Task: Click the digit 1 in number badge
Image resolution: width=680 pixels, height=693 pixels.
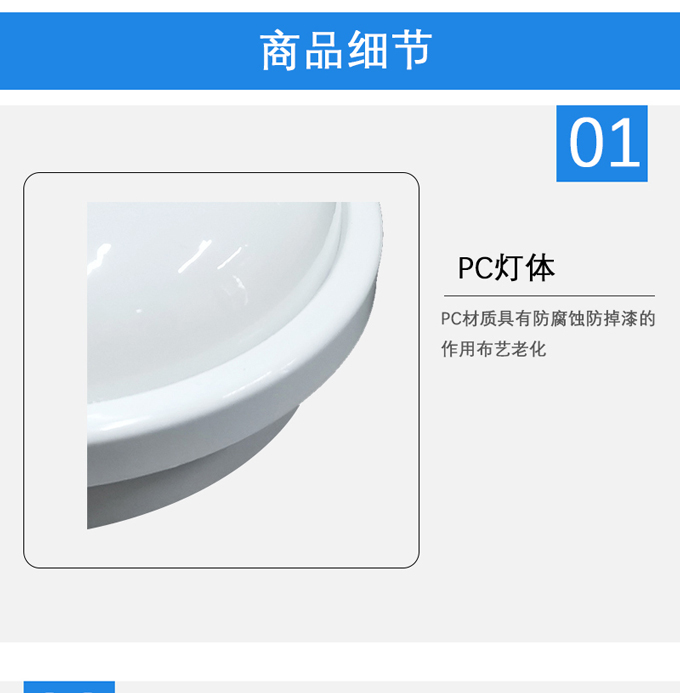Action: (x=625, y=143)
